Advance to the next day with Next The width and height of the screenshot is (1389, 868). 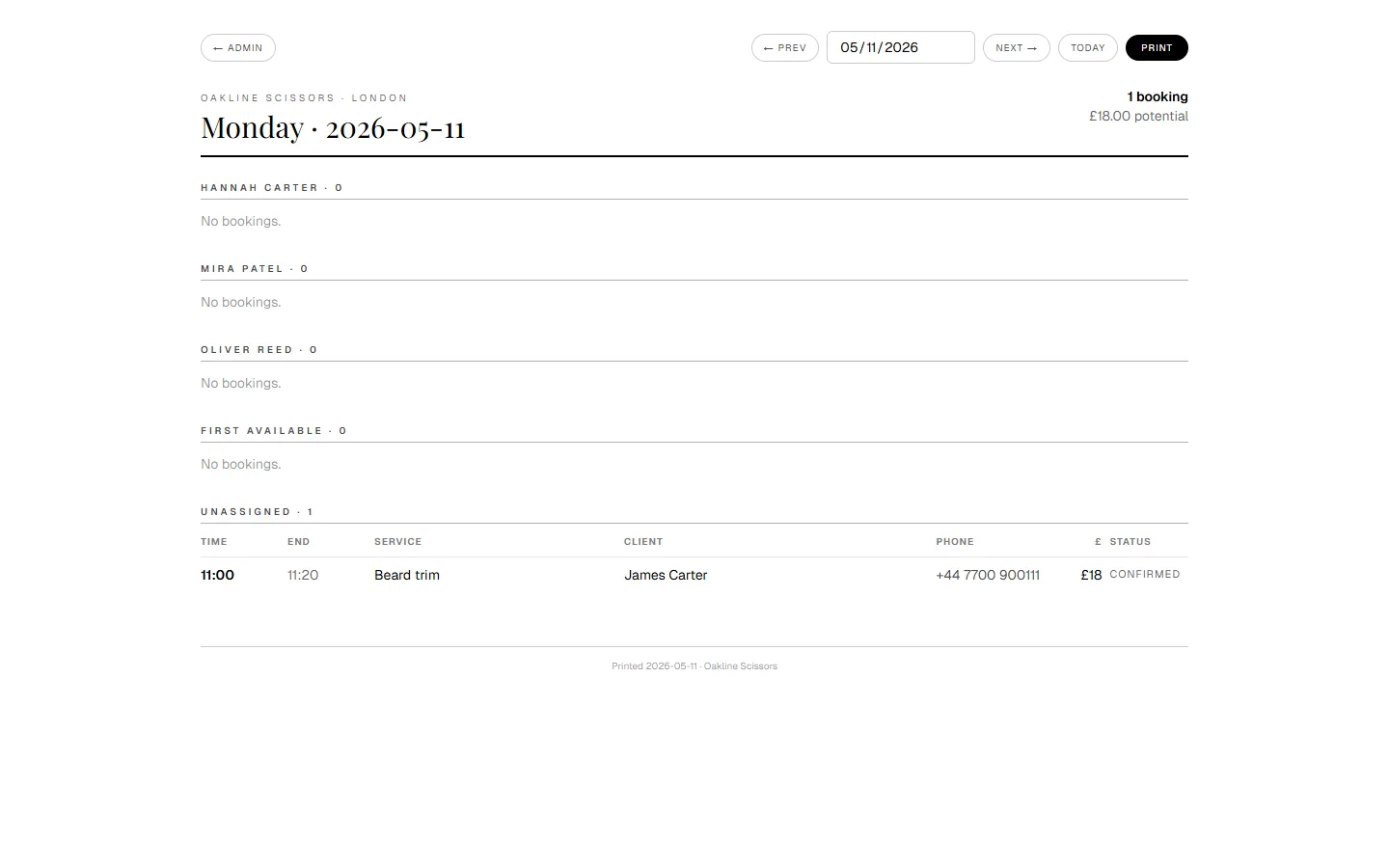pos(1017,48)
